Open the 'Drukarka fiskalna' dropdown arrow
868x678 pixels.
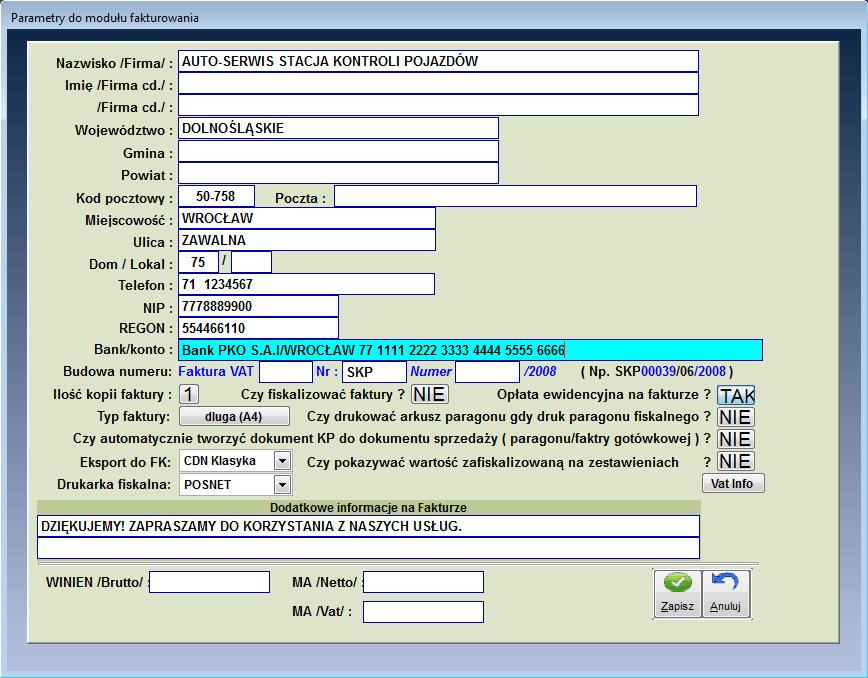coord(282,485)
